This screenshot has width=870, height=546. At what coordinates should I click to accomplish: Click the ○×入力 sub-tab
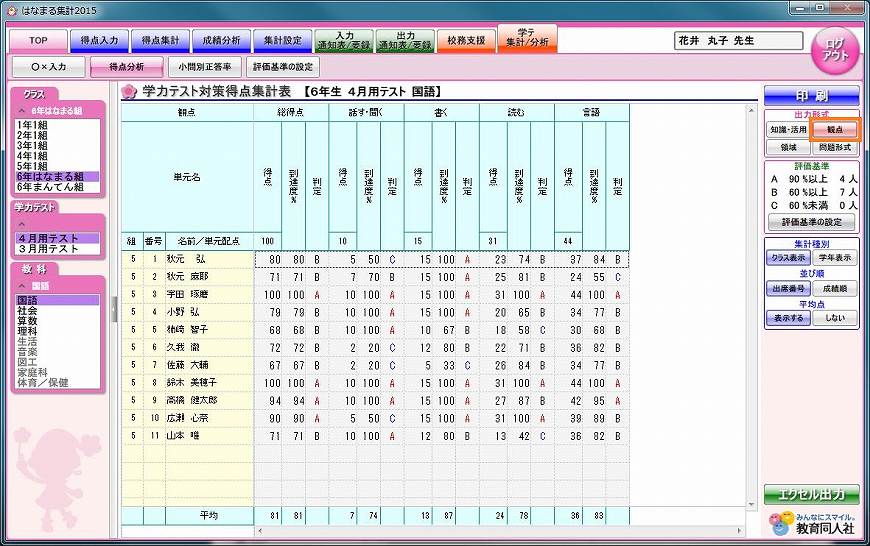(48, 67)
